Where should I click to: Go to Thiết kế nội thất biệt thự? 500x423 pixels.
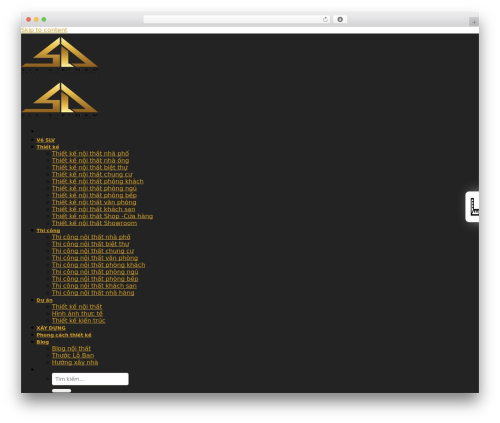coord(90,168)
